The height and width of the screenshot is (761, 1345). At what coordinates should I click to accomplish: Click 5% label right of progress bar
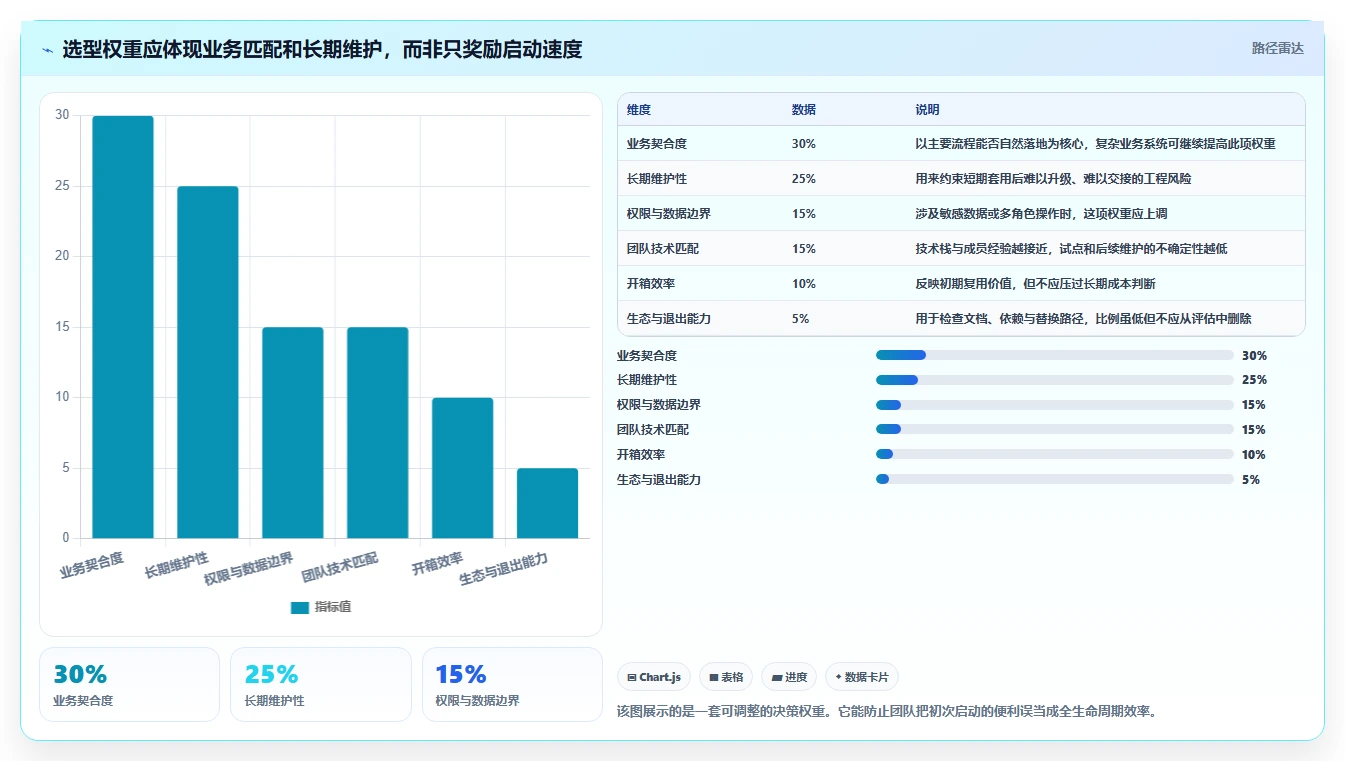click(x=1251, y=479)
